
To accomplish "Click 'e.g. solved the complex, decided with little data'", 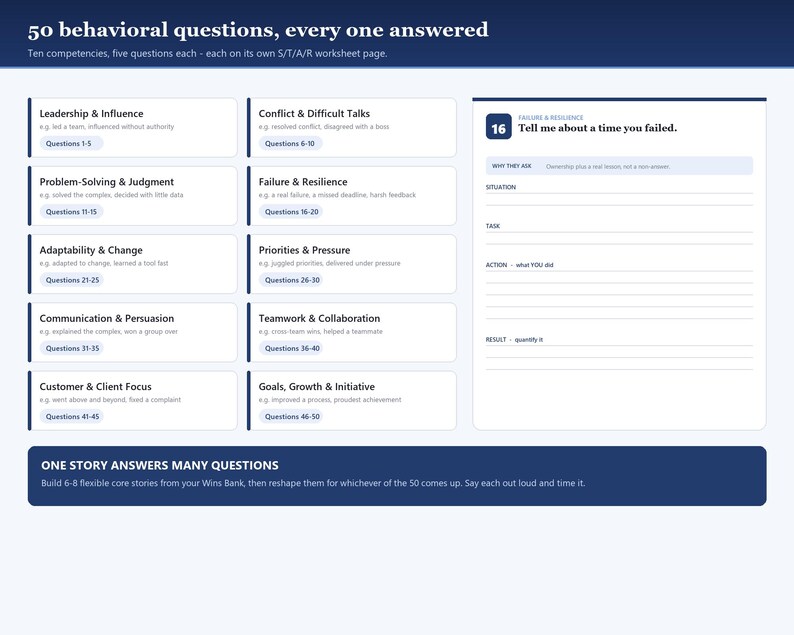I will (111, 195).
